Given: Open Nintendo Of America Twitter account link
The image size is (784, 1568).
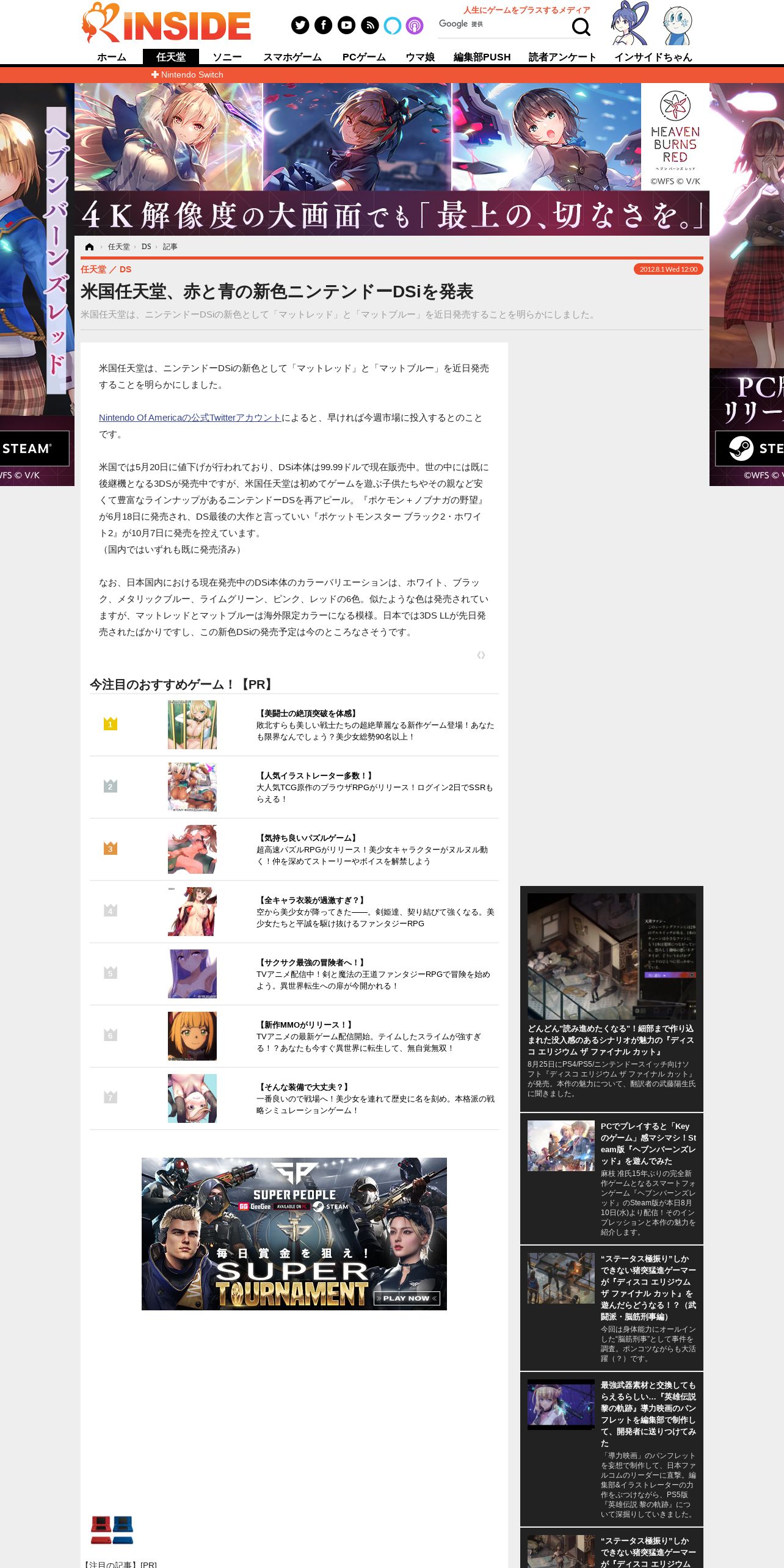Looking at the screenshot, I should [x=190, y=418].
